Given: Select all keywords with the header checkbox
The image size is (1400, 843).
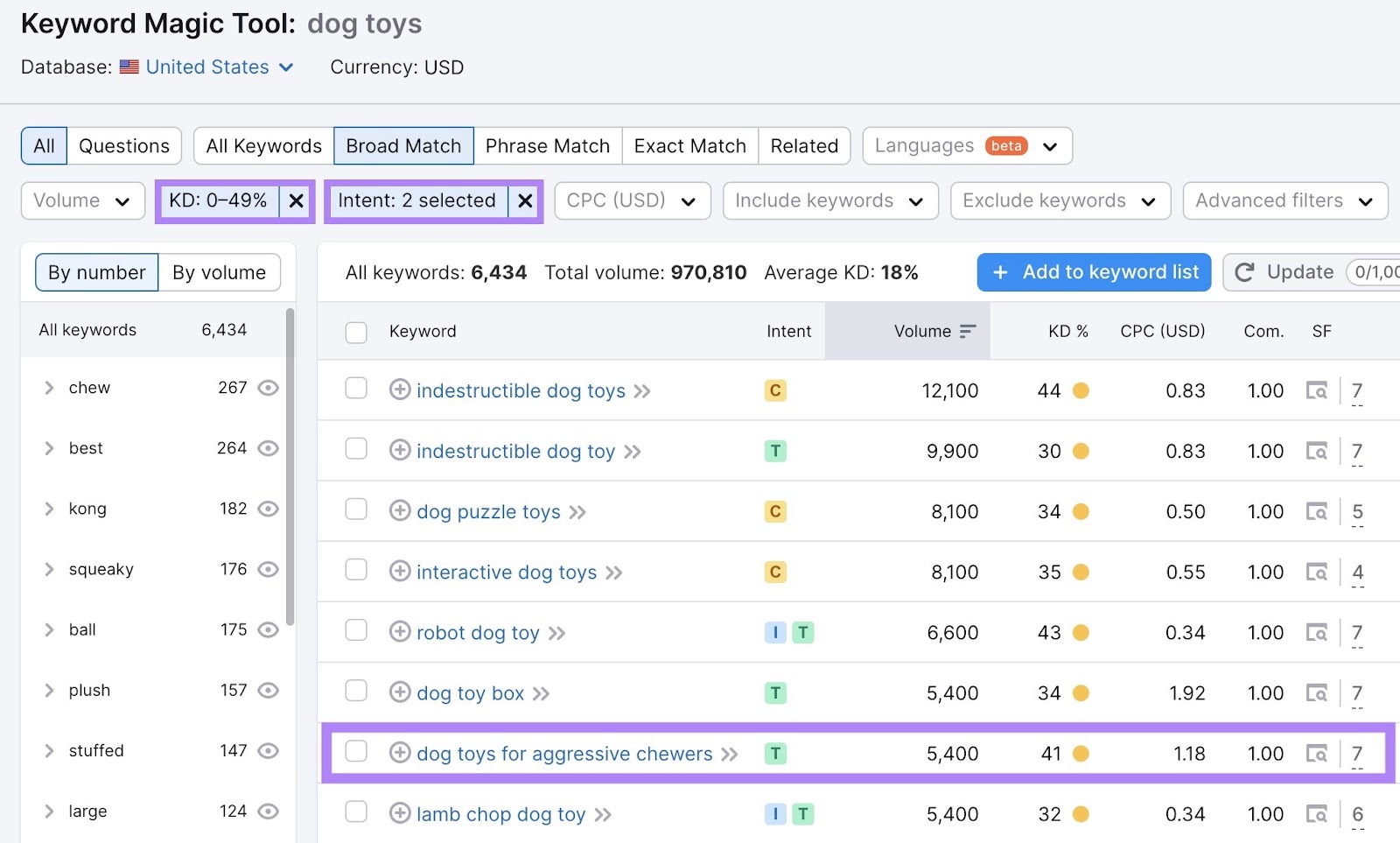Looking at the screenshot, I should pyautogui.click(x=356, y=333).
